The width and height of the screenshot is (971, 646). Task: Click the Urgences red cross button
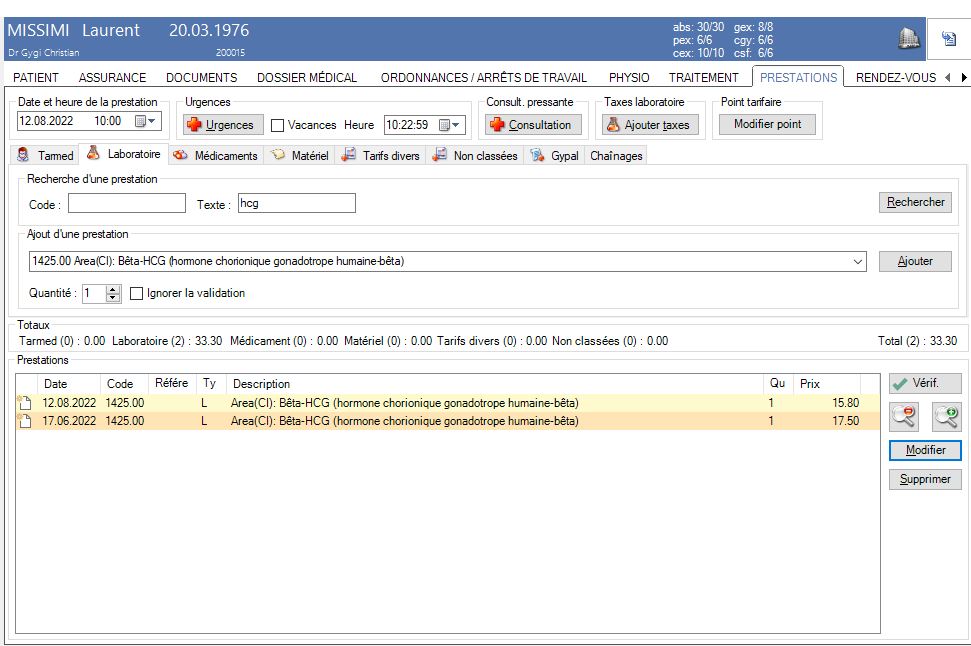point(223,125)
